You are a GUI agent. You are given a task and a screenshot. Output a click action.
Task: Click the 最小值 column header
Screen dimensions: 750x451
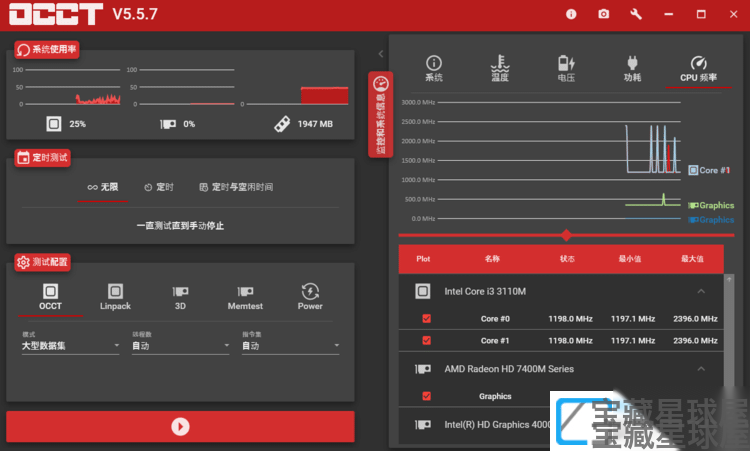click(x=630, y=259)
